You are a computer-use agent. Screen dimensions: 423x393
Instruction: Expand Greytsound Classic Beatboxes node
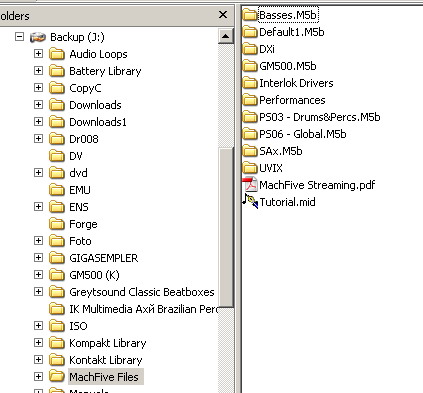coord(39,292)
